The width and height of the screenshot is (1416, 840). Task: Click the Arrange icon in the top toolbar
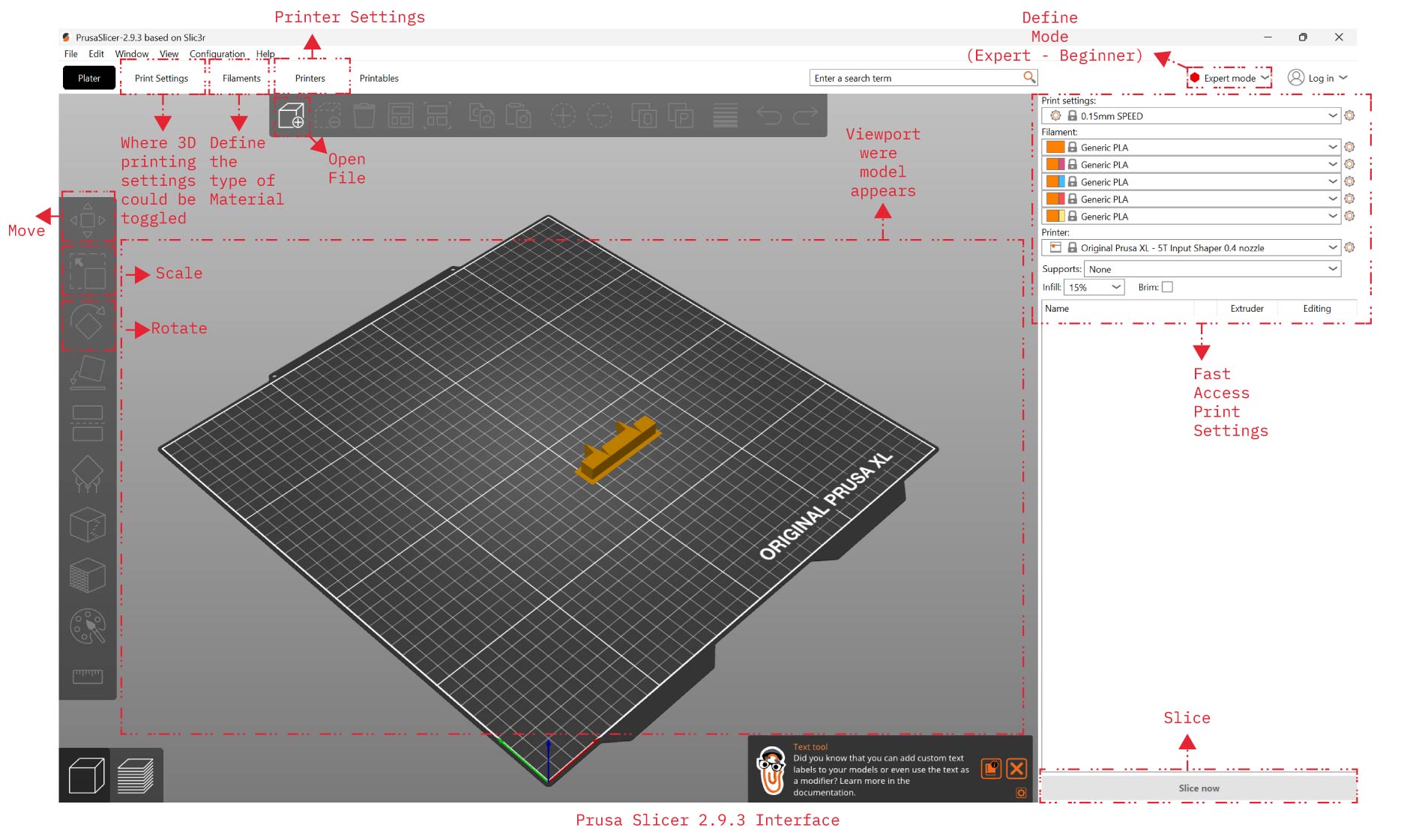click(x=400, y=116)
